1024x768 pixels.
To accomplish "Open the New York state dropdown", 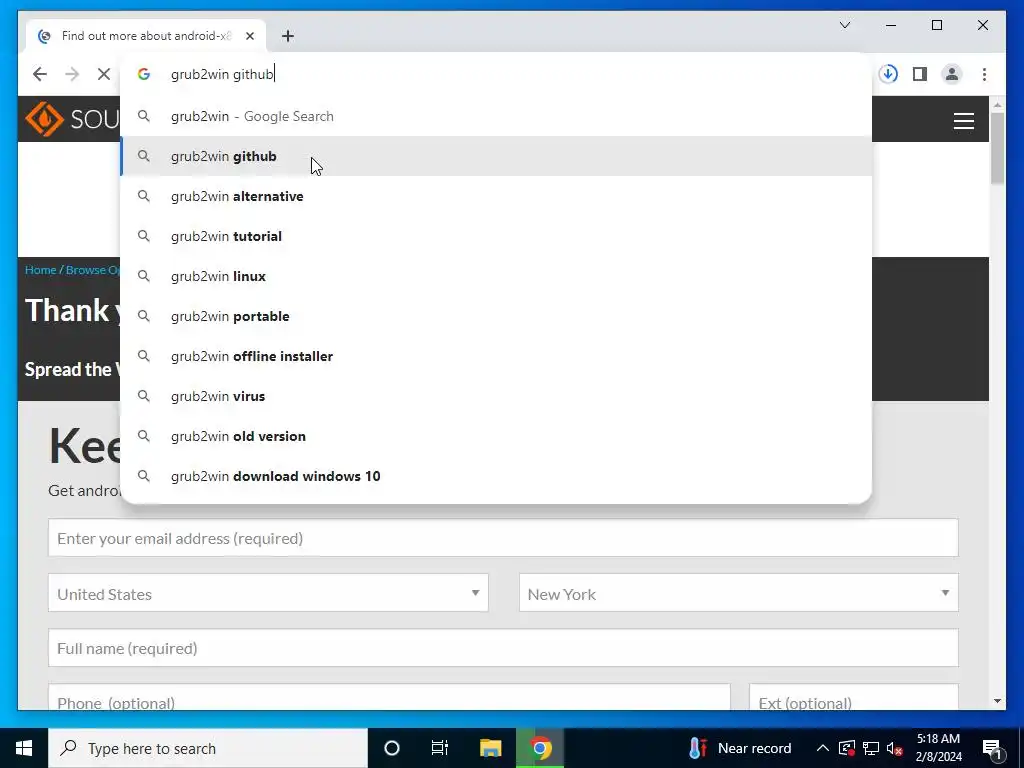I will point(739,593).
